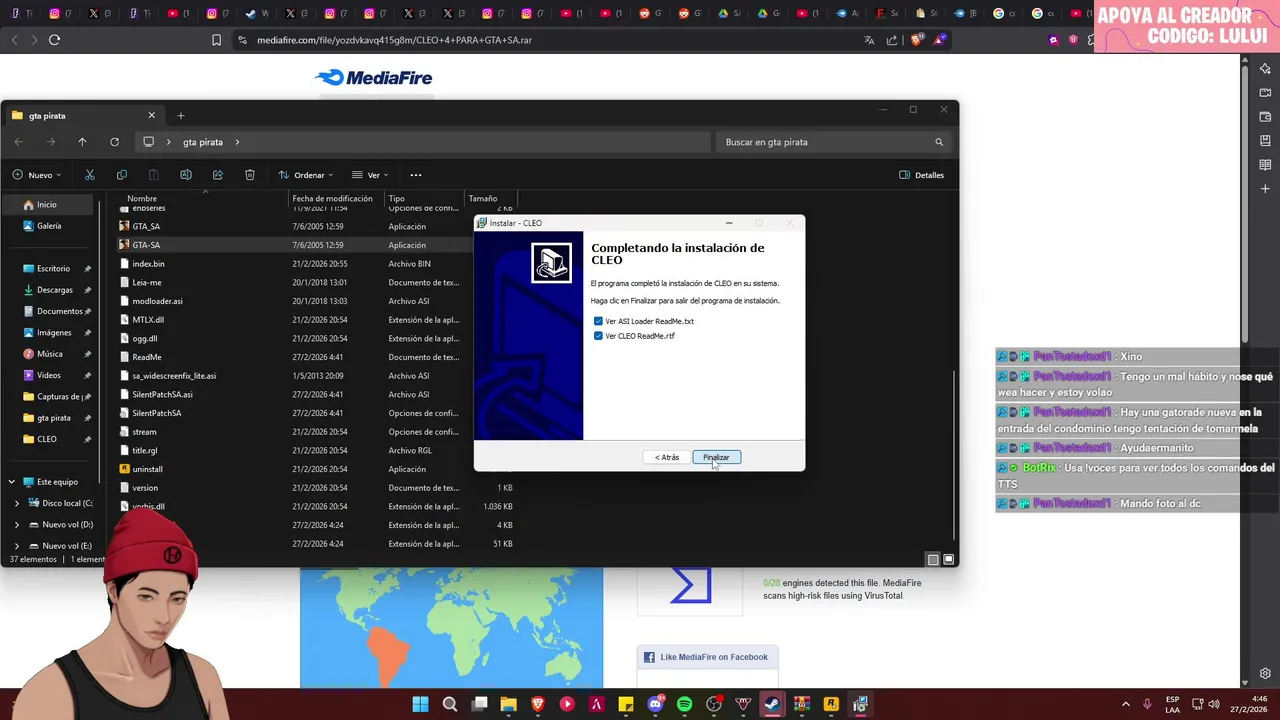The width and height of the screenshot is (1280, 720).
Task: Switch Explorer to details list view icon
Action: (x=933, y=559)
